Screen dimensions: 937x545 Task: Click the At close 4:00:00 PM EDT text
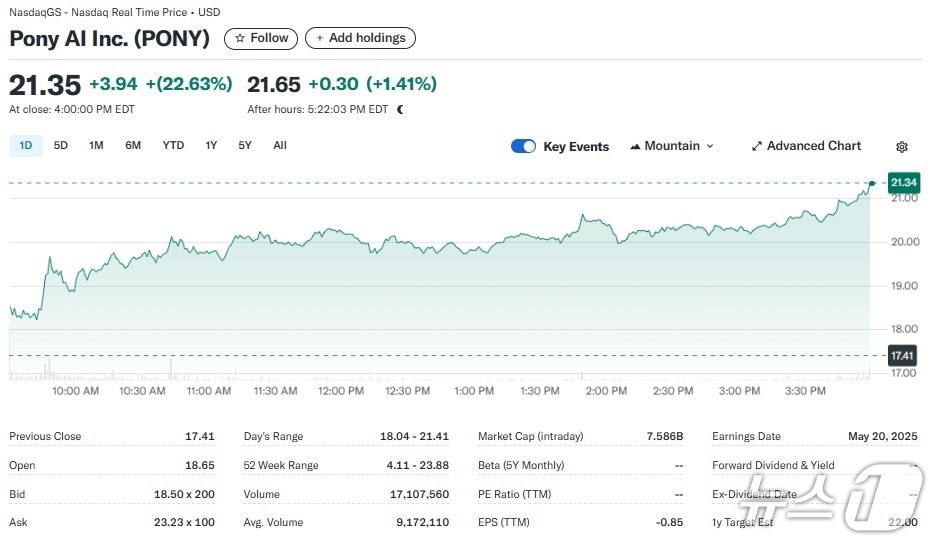72,110
